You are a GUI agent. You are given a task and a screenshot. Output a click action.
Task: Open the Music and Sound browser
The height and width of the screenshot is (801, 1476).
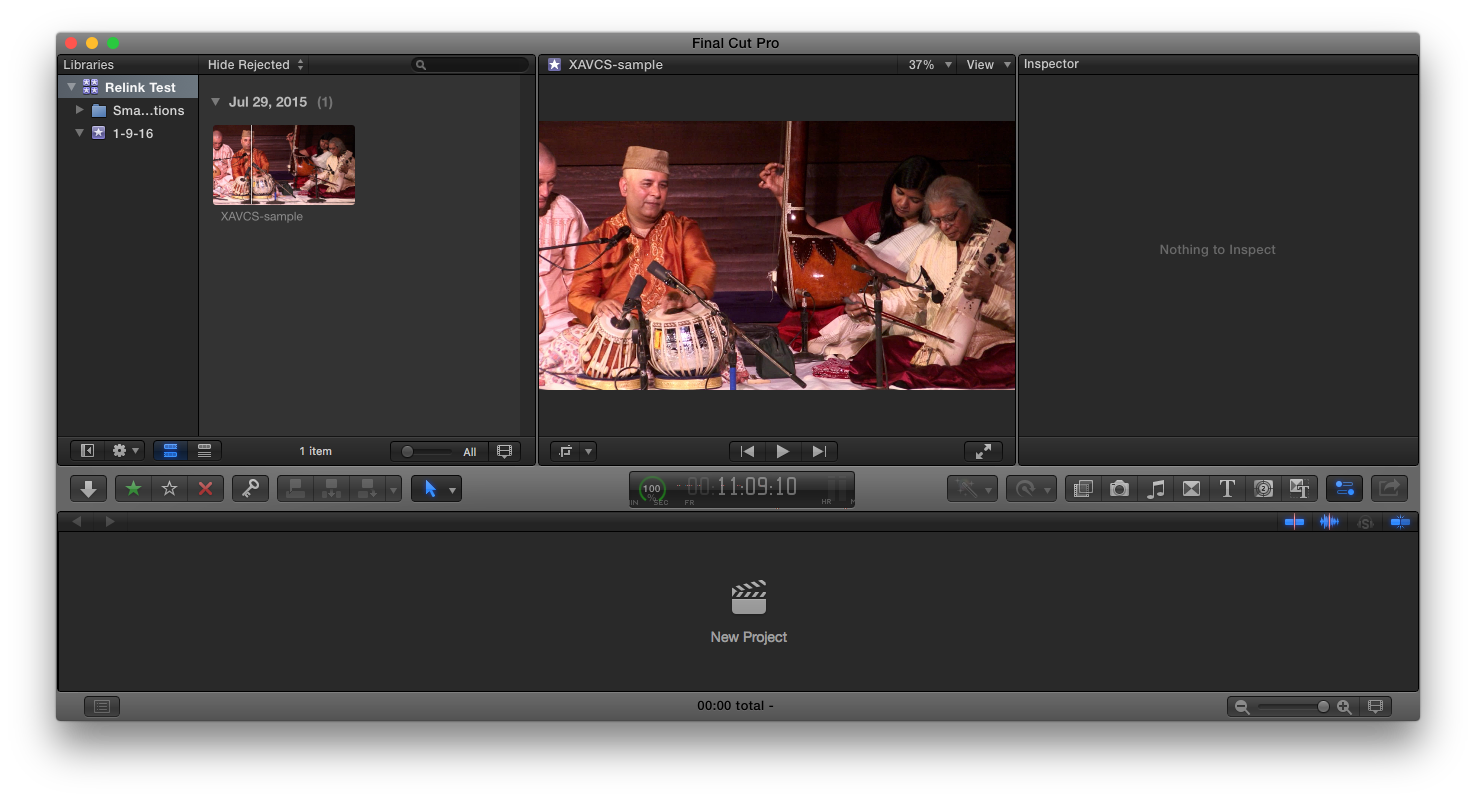point(1155,489)
